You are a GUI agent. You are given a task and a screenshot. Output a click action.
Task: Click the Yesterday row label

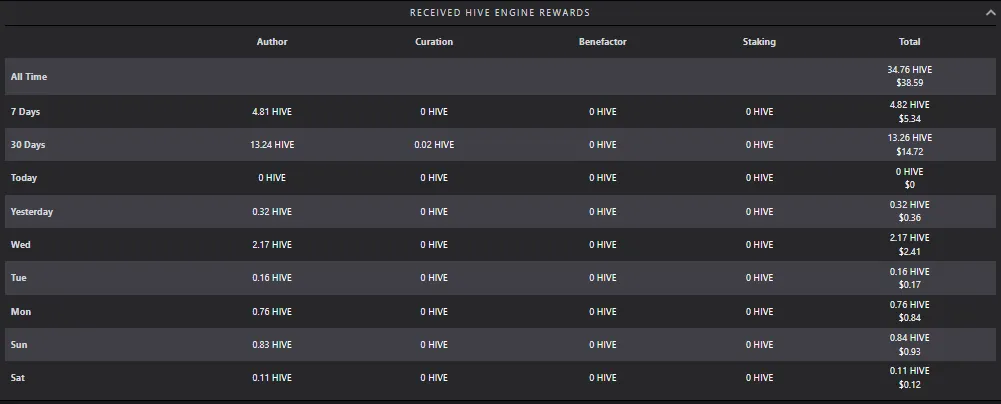point(32,211)
